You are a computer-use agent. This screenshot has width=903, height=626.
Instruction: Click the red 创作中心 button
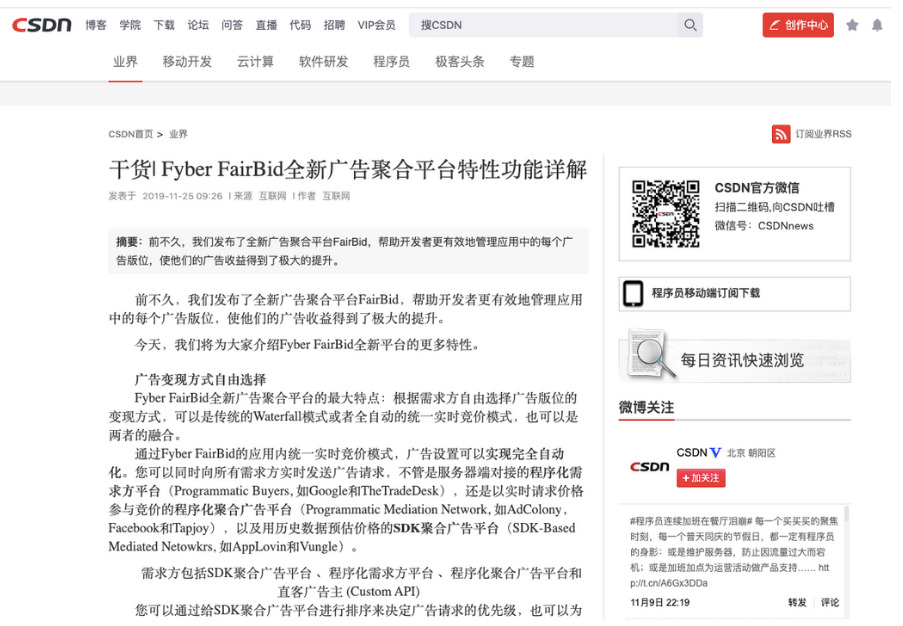(798, 25)
